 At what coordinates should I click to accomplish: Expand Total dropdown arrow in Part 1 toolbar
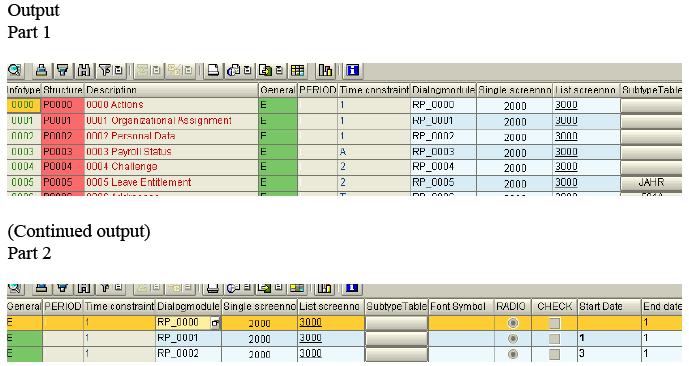(156, 70)
